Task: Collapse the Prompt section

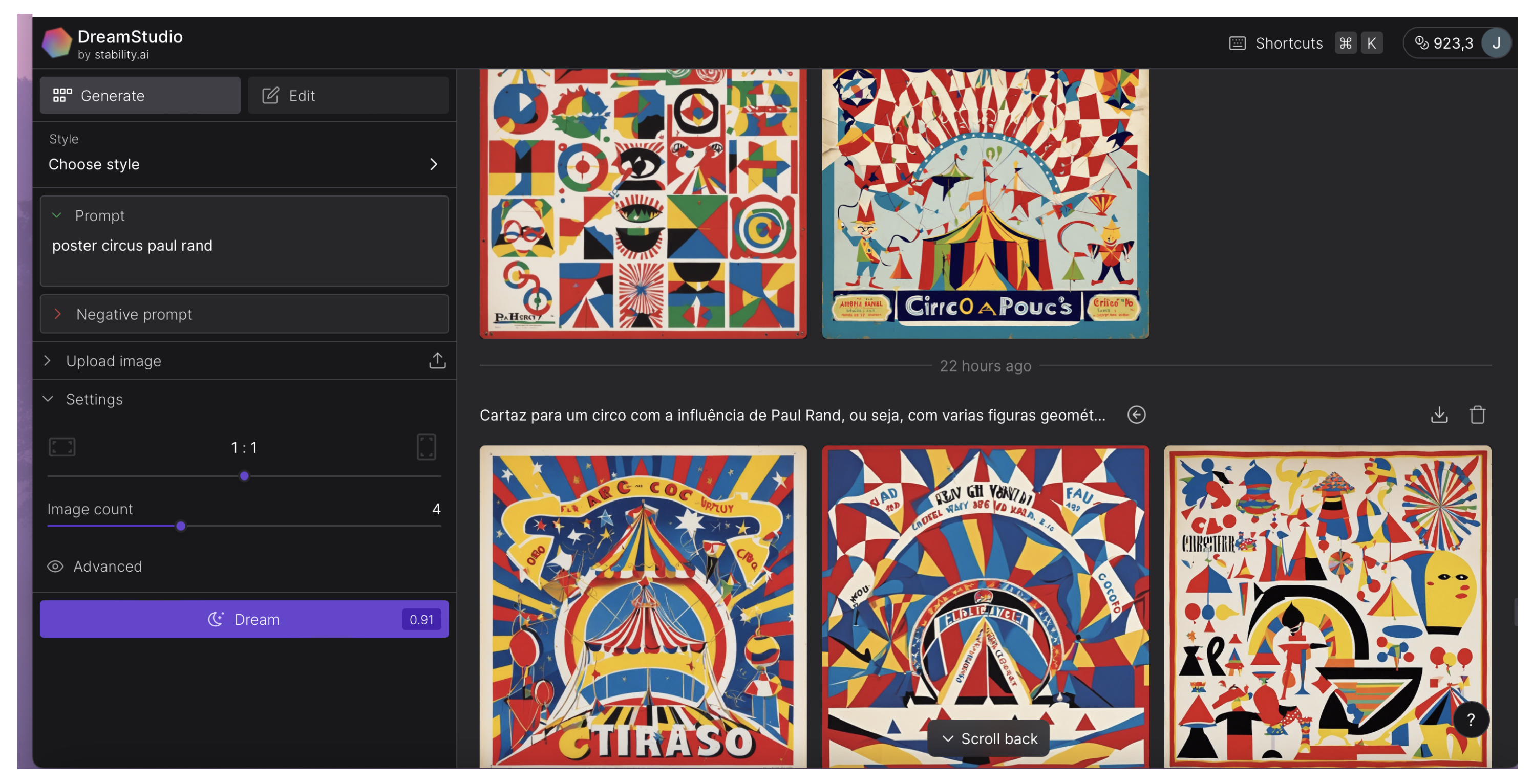Action: tap(57, 215)
